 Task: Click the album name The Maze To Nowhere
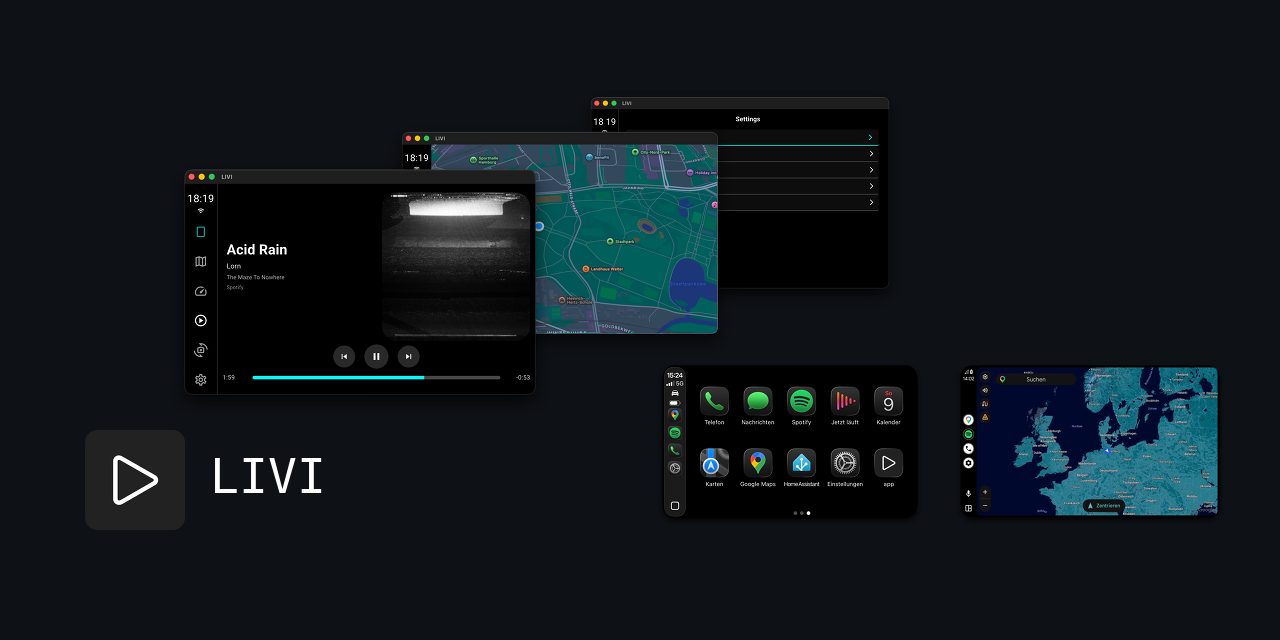(255, 277)
